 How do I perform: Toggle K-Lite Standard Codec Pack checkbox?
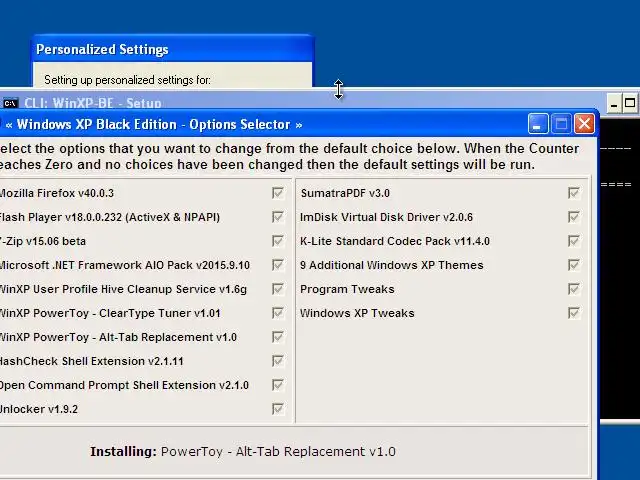click(573, 241)
